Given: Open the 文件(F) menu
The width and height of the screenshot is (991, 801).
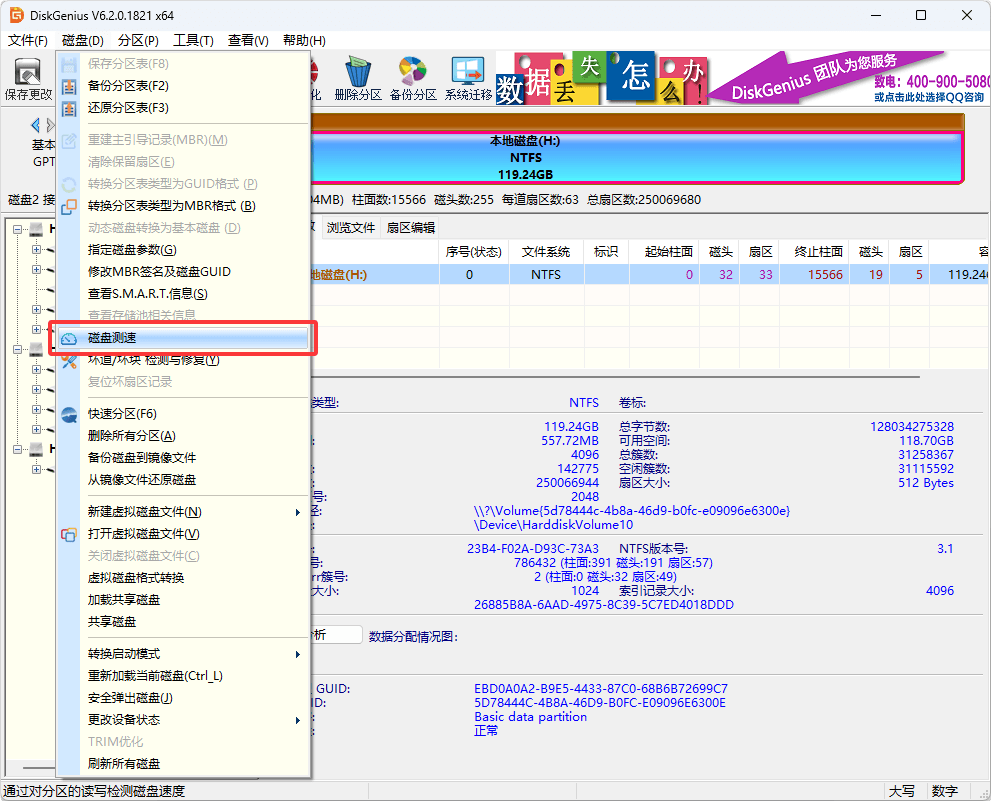Looking at the screenshot, I should 27,40.
